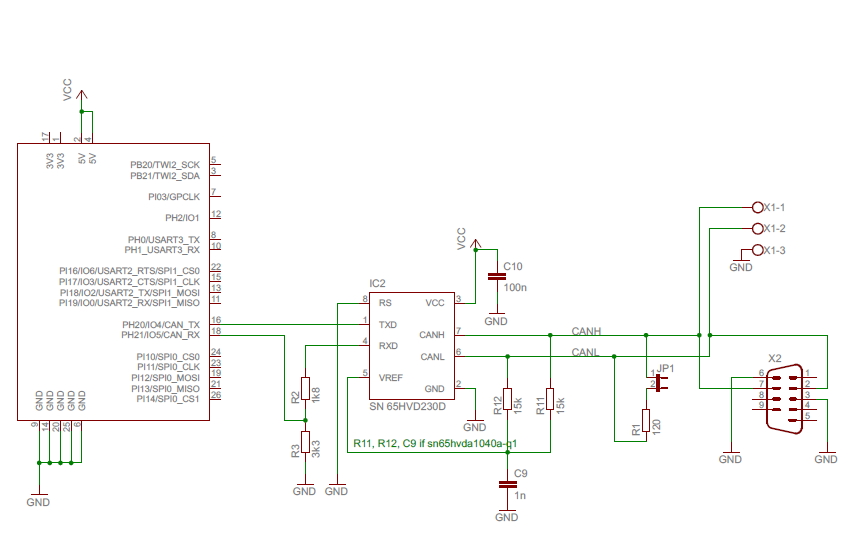Viewport: 845px width, 534px height.
Task: Click resistor R11 symbol
Action: coord(550,401)
